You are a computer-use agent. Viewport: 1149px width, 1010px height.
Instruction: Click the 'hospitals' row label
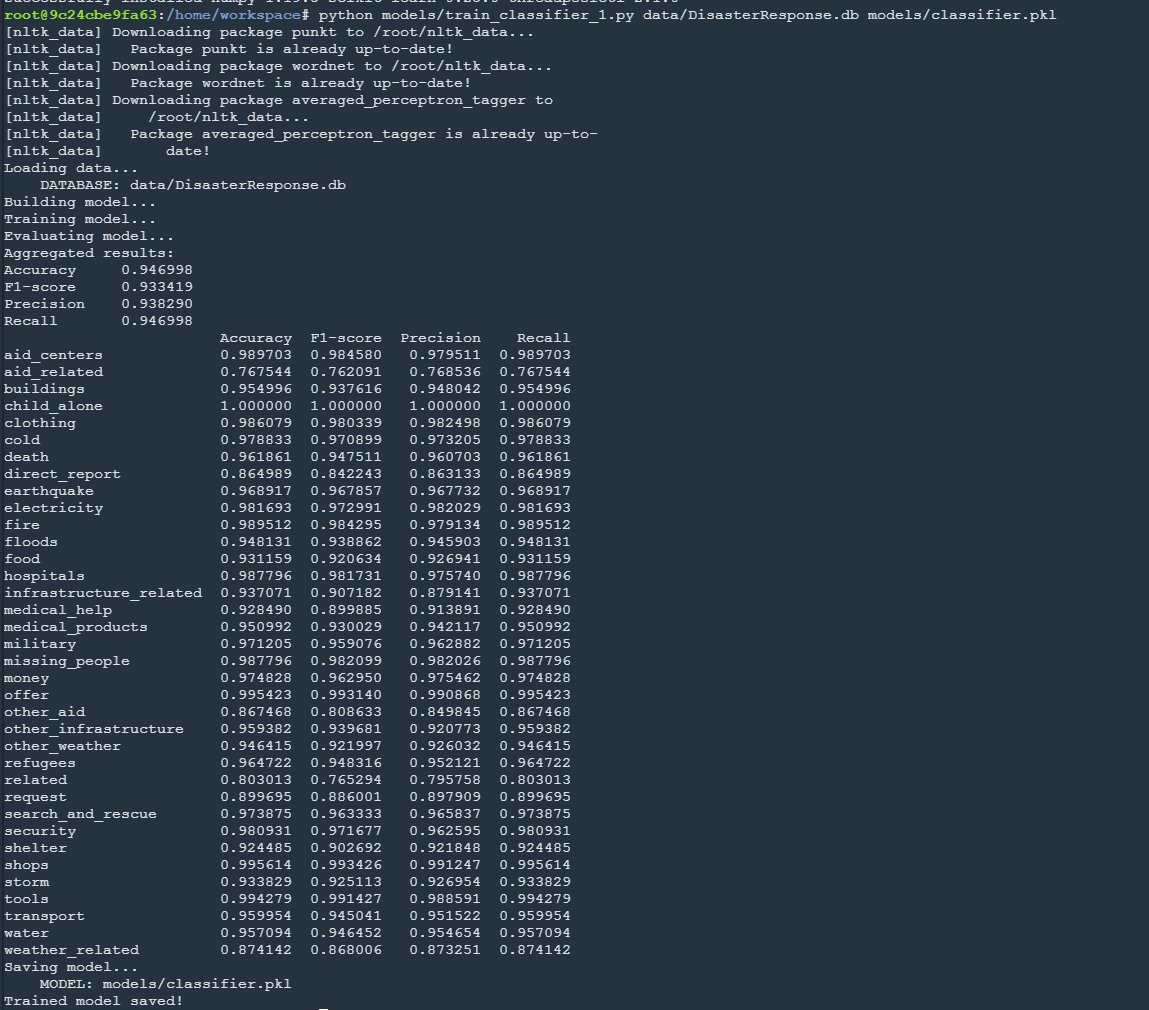(x=44, y=576)
